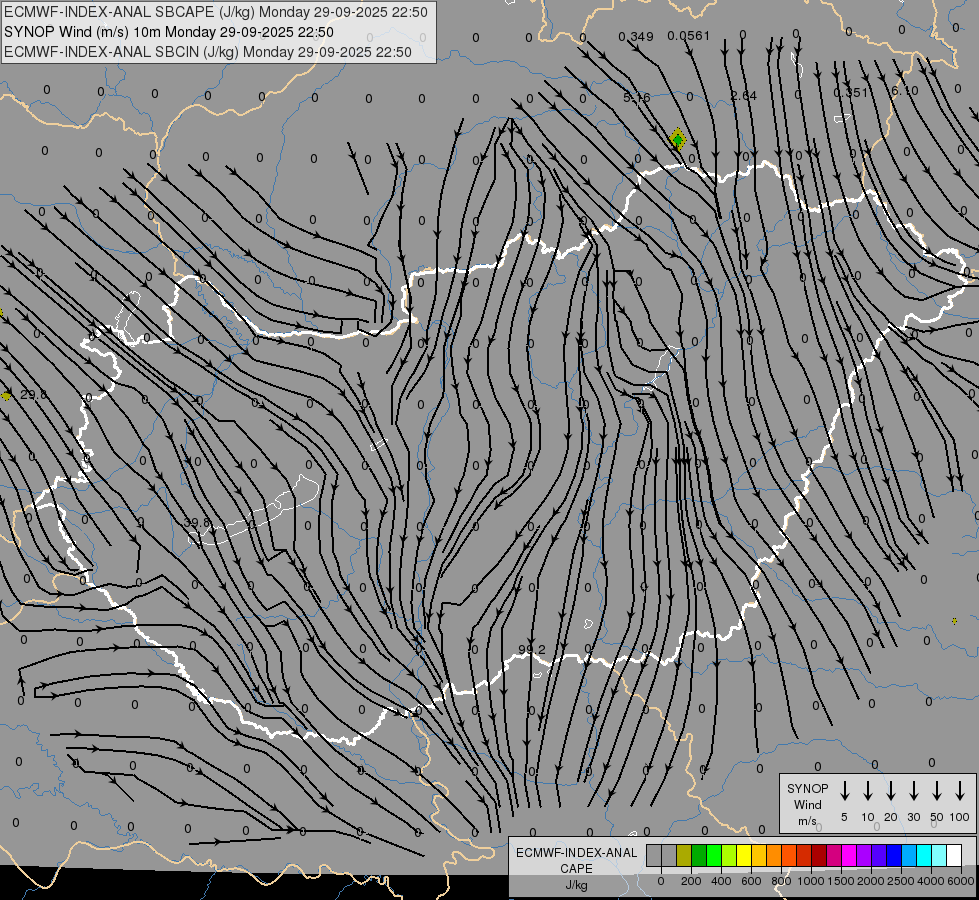Viewport: 979px width, 900px height.
Task: Click the 100 m/s wind arrow in legend
Action: (x=960, y=791)
